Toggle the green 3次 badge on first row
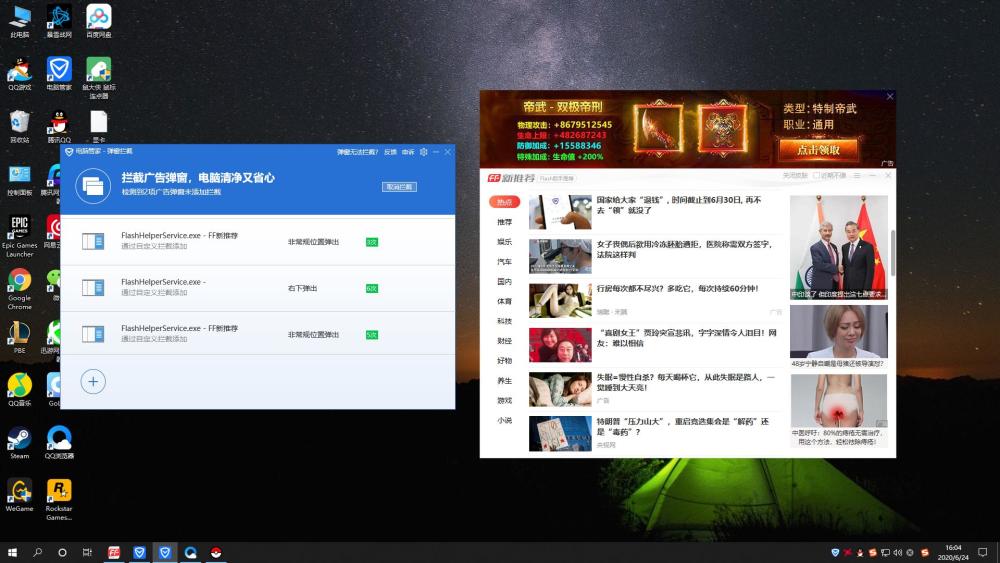The width and height of the screenshot is (1000, 563). tap(372, 242)
